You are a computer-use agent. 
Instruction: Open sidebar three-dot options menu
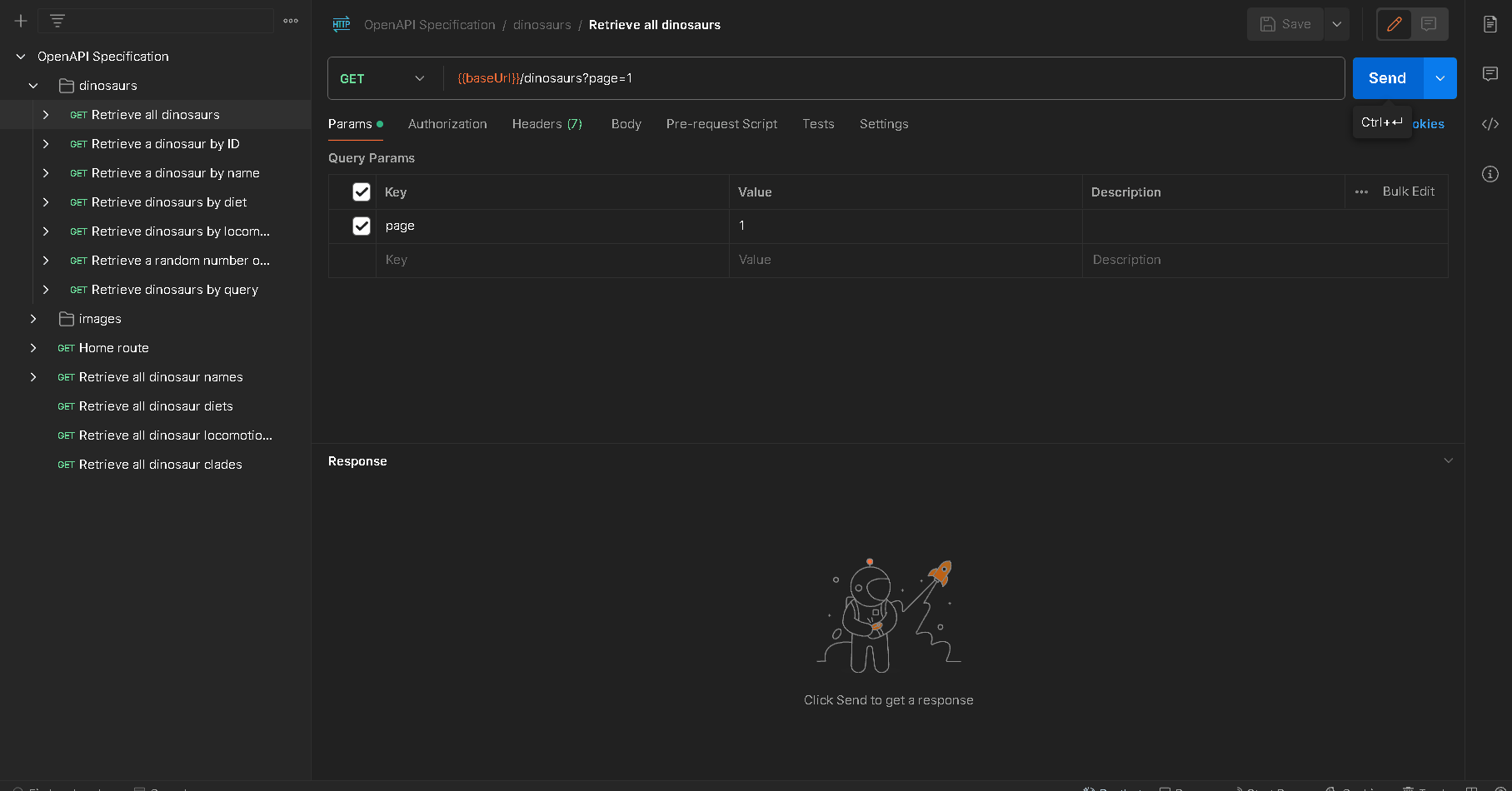291,21
